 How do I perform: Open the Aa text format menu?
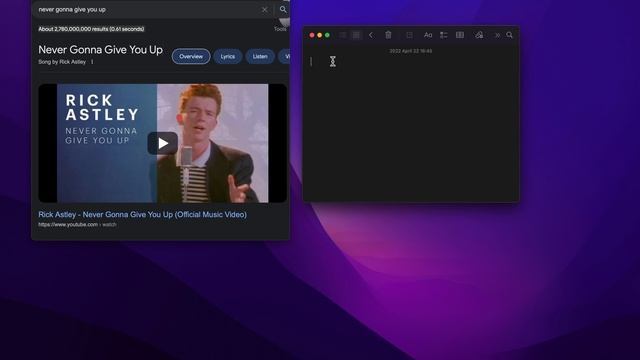[428, 35]
